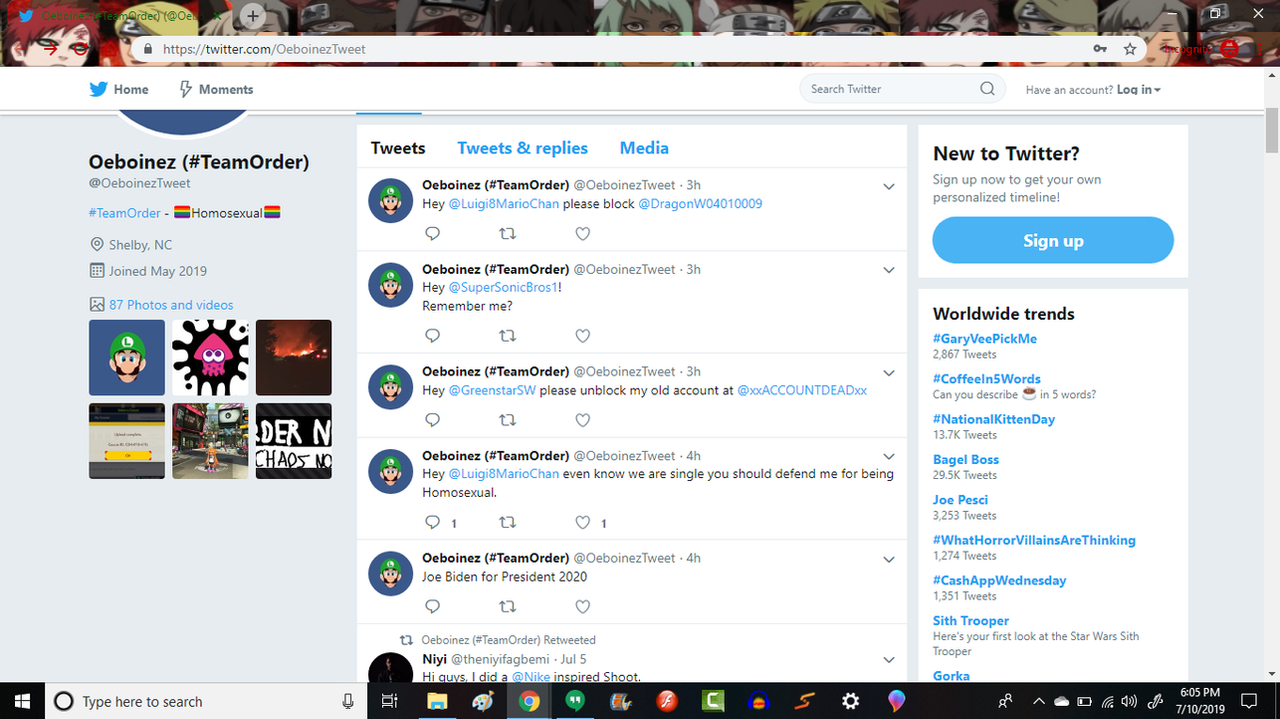Reply to the Joe Biden for President tweet
This screenshot has height=719, width=1280.
click(x=433, y=606)
